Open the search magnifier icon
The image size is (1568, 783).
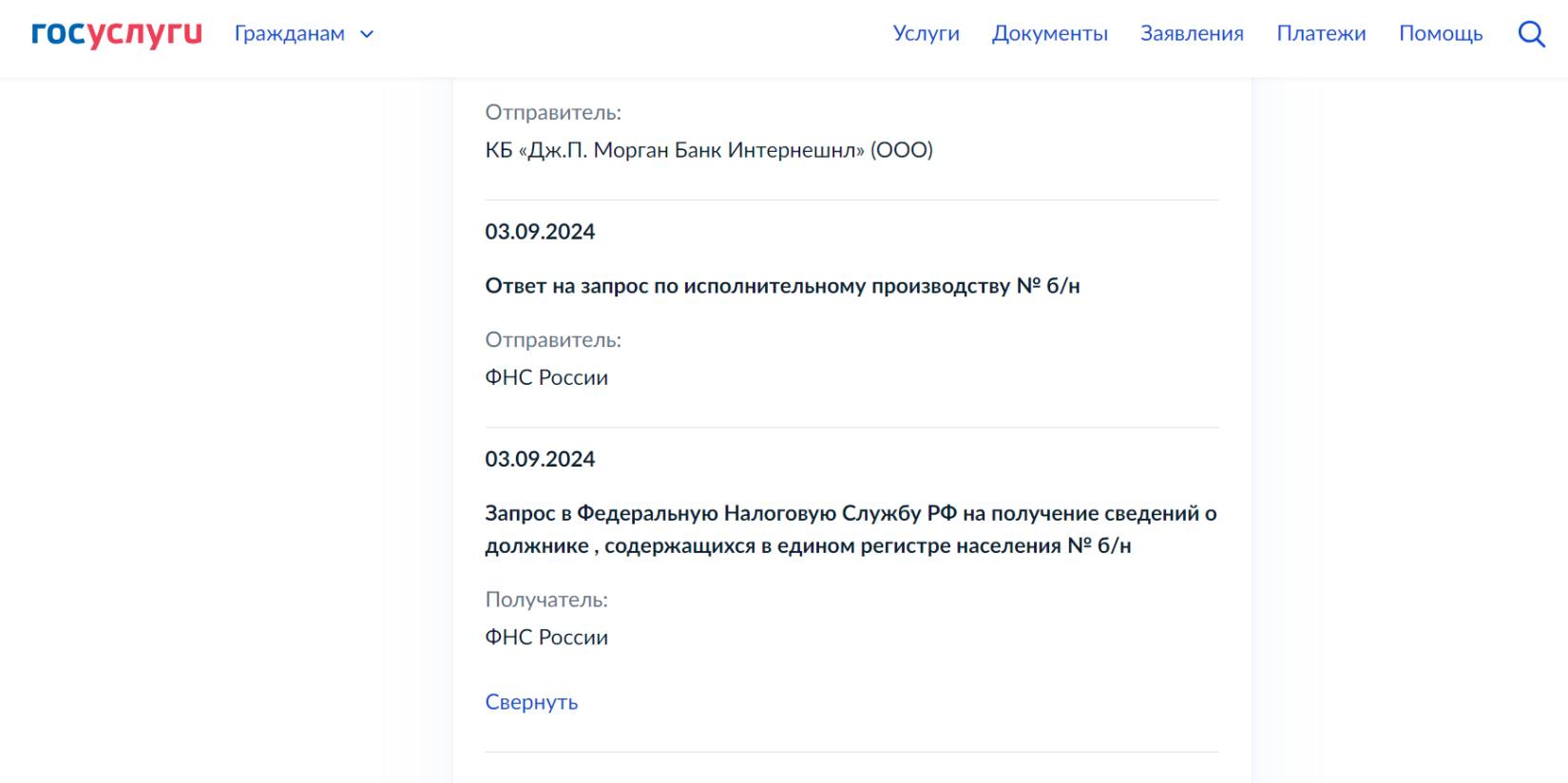pos(1531,34)
